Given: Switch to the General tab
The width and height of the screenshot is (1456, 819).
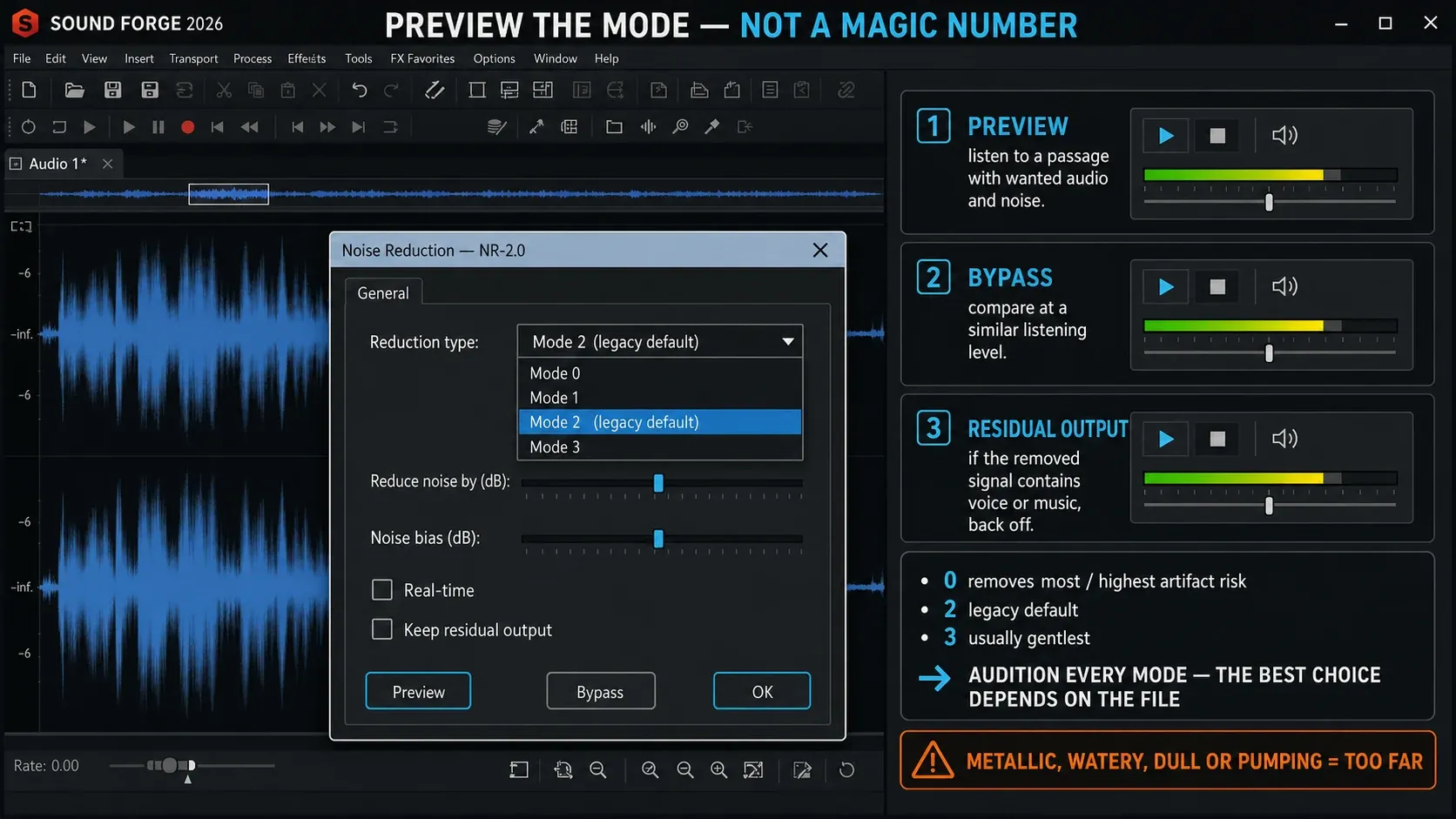Looking at the screenshot, I should tap(383, 293).
